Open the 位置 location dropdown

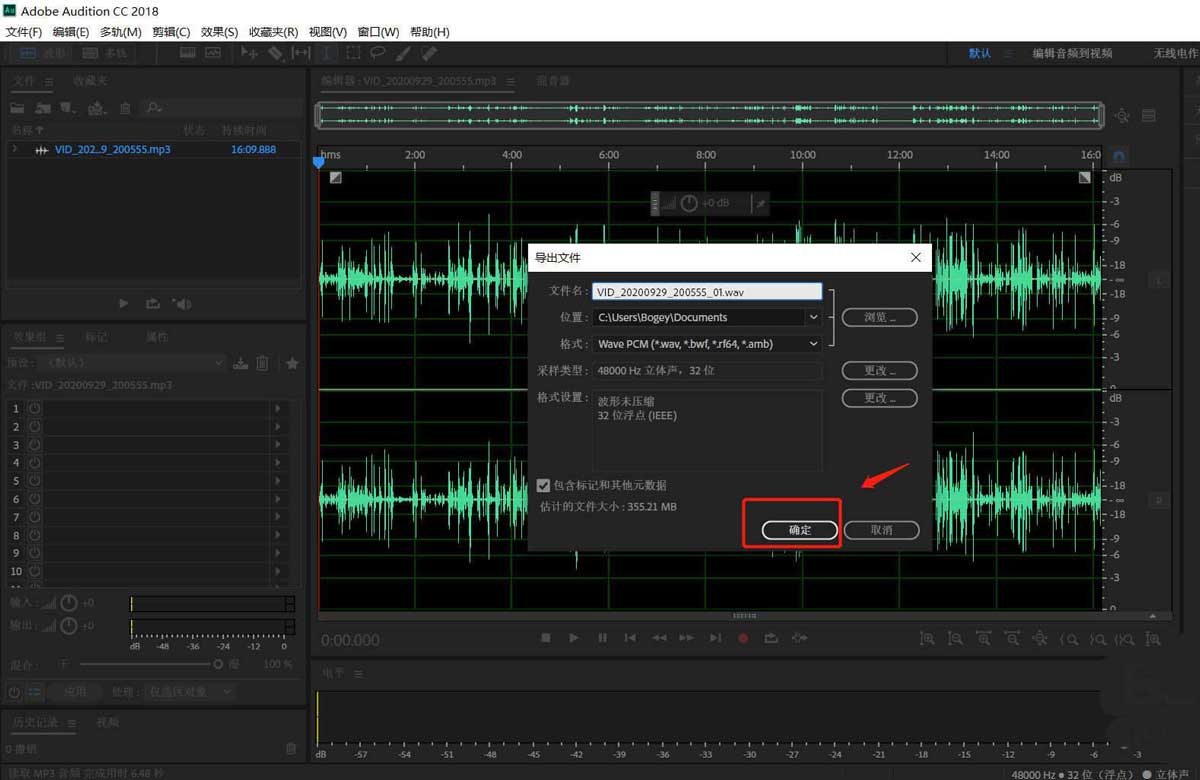click(x=813, y=317)
